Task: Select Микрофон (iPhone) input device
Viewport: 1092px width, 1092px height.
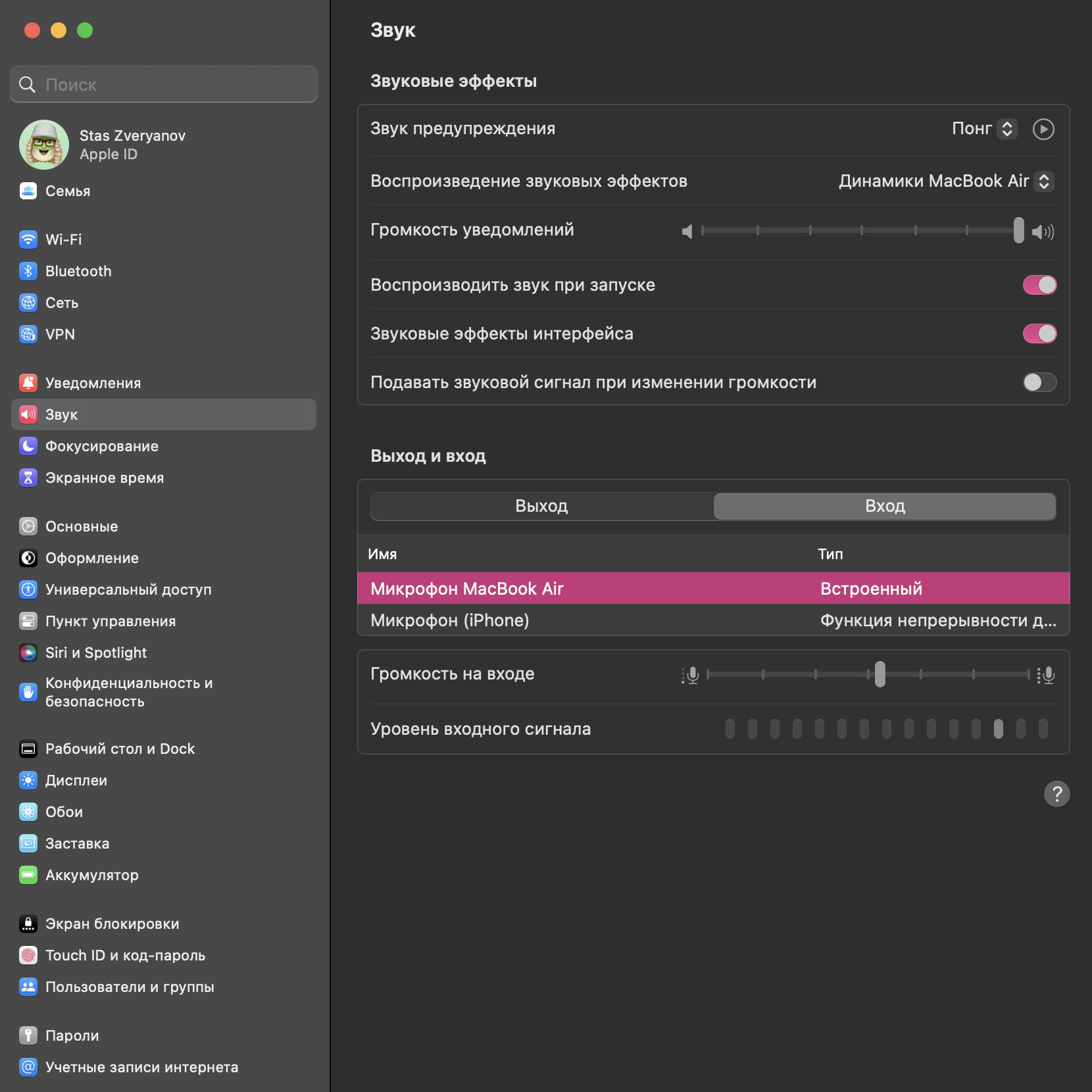Action: tap(714, 620)
